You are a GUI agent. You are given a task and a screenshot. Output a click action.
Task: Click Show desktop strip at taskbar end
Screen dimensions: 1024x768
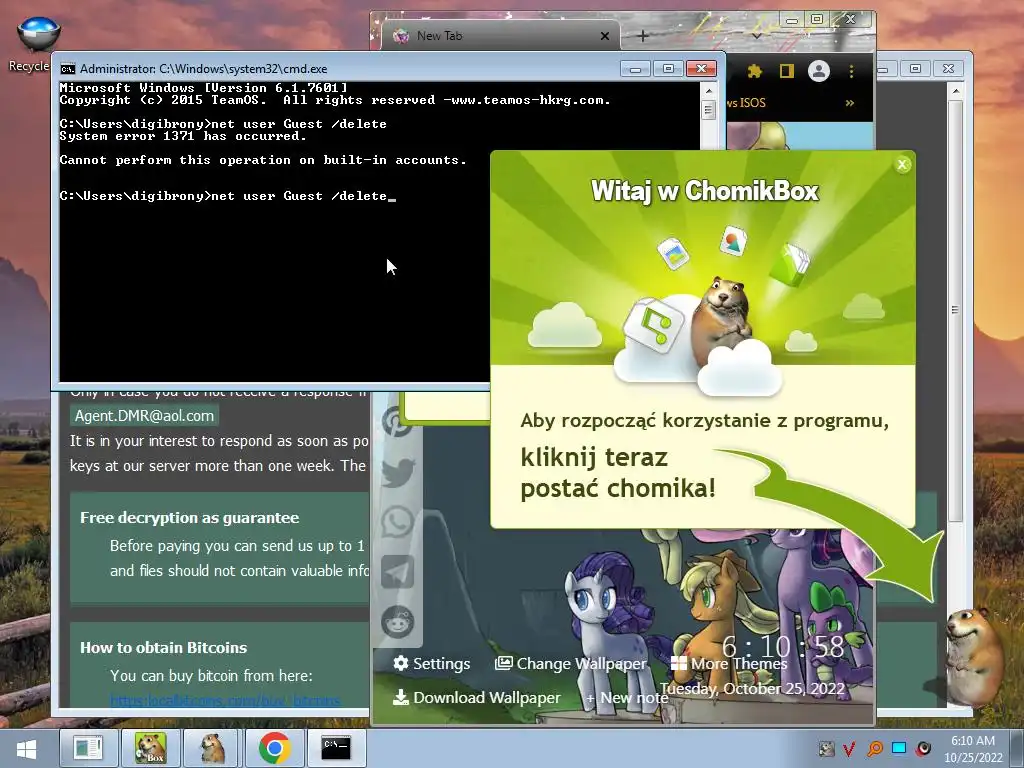pyautogui.click(x=1019, y=748)
